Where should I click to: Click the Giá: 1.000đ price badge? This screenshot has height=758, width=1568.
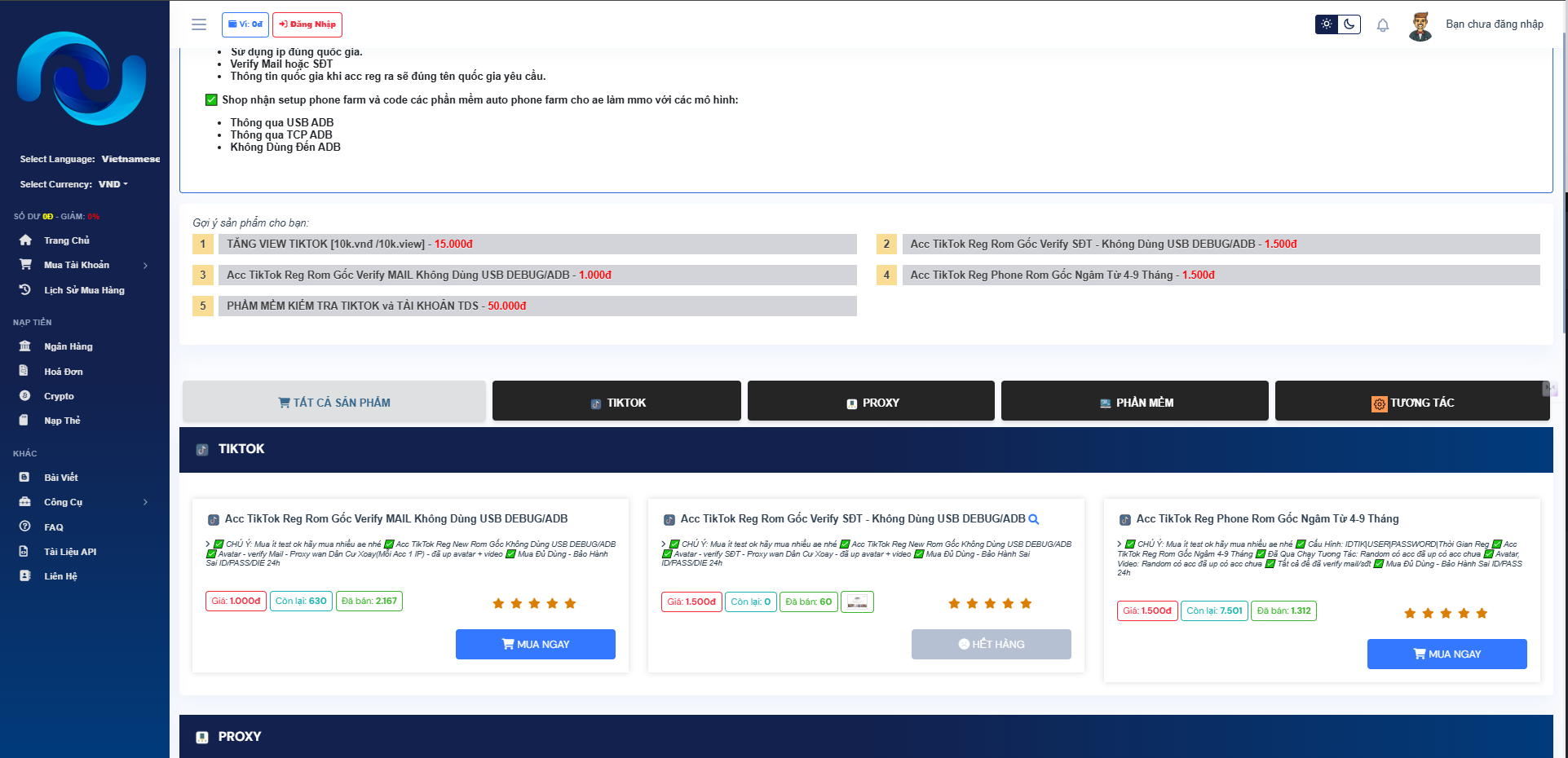[x=236, y=602]
